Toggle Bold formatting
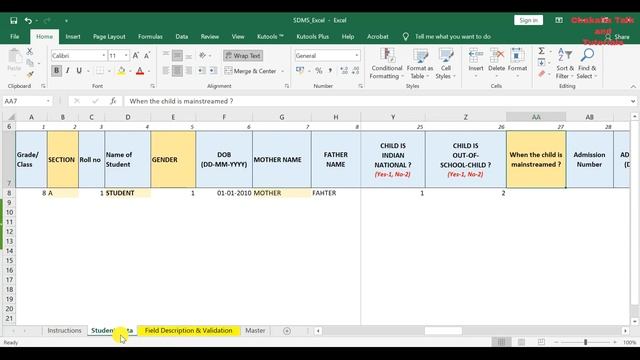The width and height of the screenshot is (640, 360). click(x=56, y=71)
